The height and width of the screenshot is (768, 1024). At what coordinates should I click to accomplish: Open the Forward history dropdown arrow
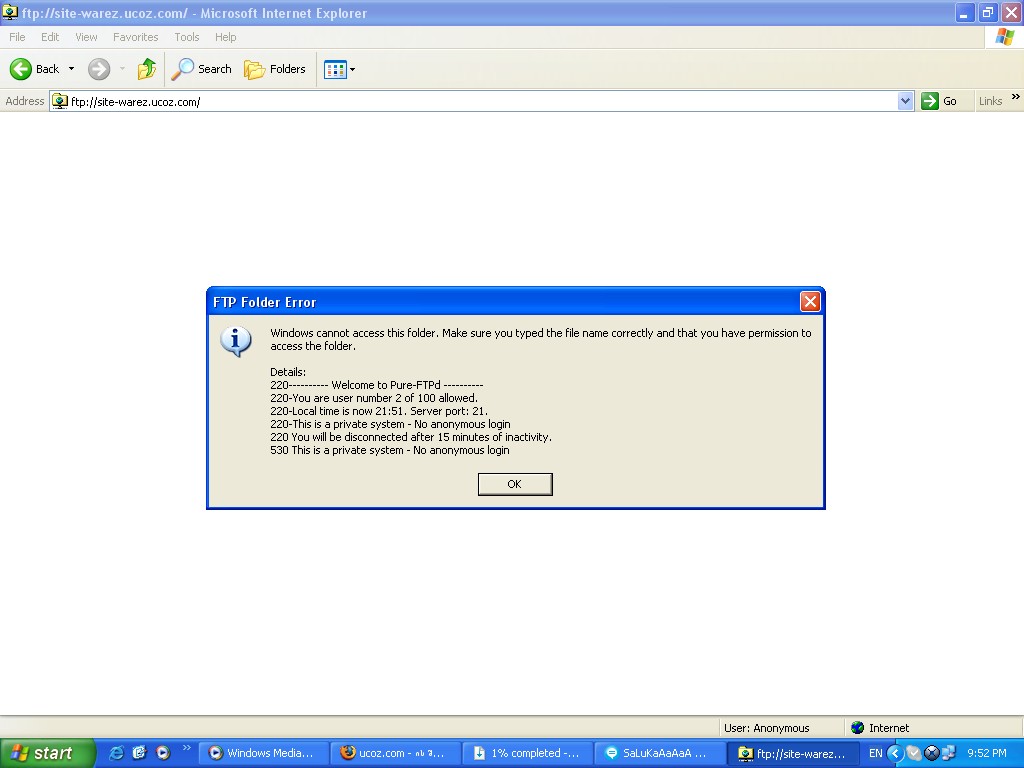(x=122, y=69)
